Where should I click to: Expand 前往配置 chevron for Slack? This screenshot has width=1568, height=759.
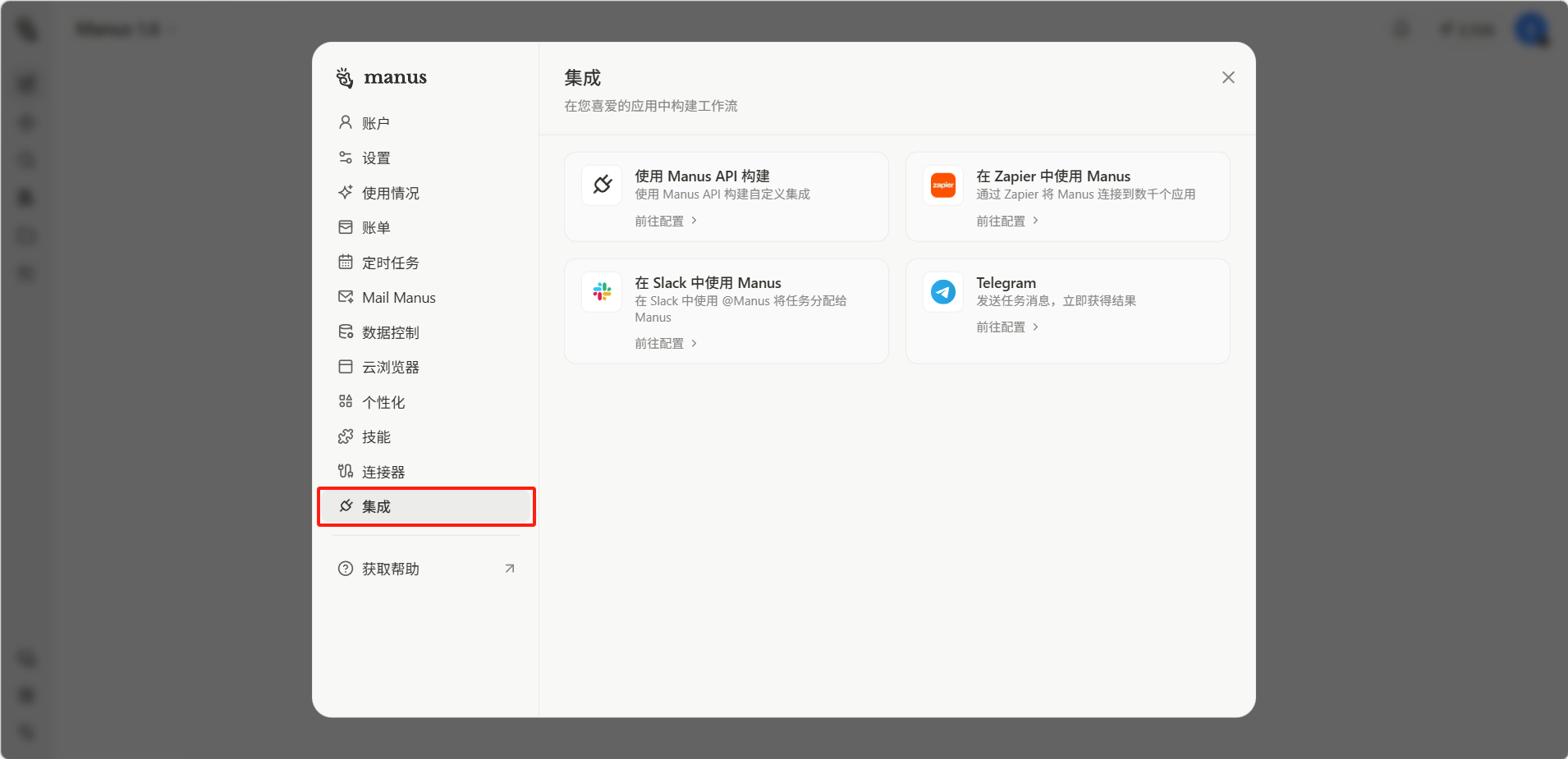[694, 343]
